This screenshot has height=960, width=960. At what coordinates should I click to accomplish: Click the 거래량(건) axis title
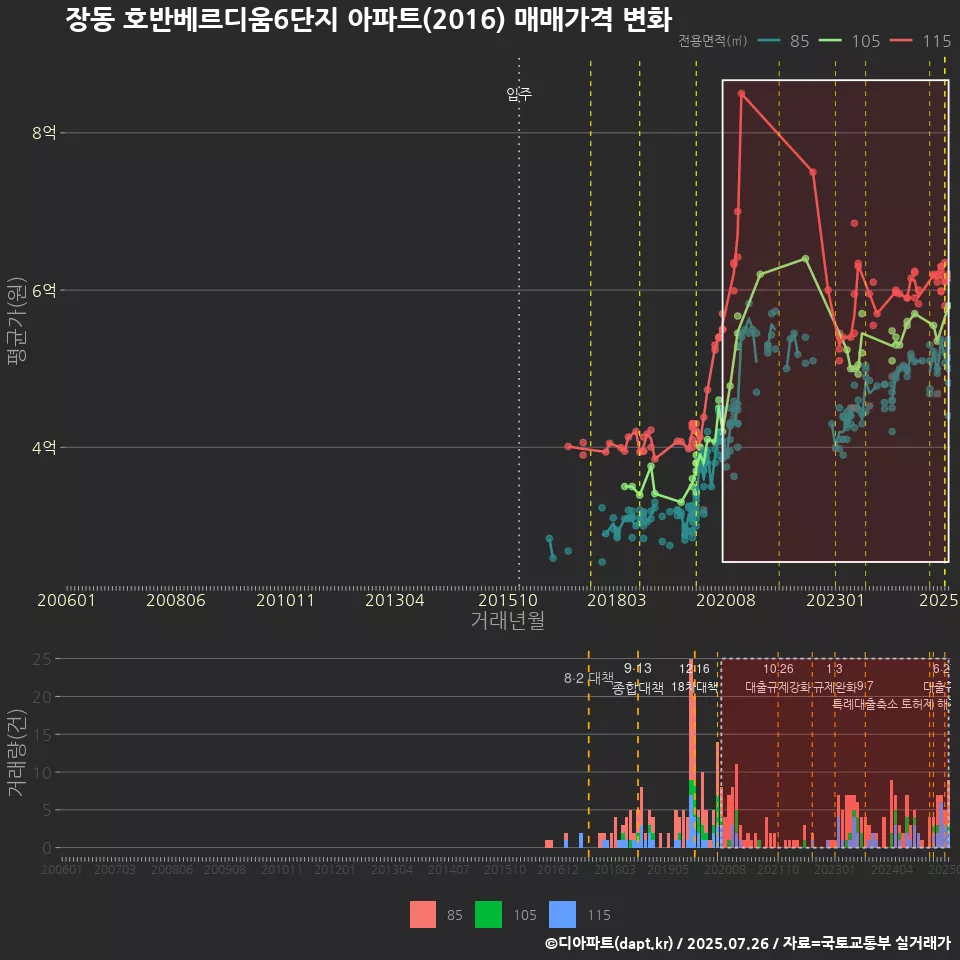[x=17, y=753]
